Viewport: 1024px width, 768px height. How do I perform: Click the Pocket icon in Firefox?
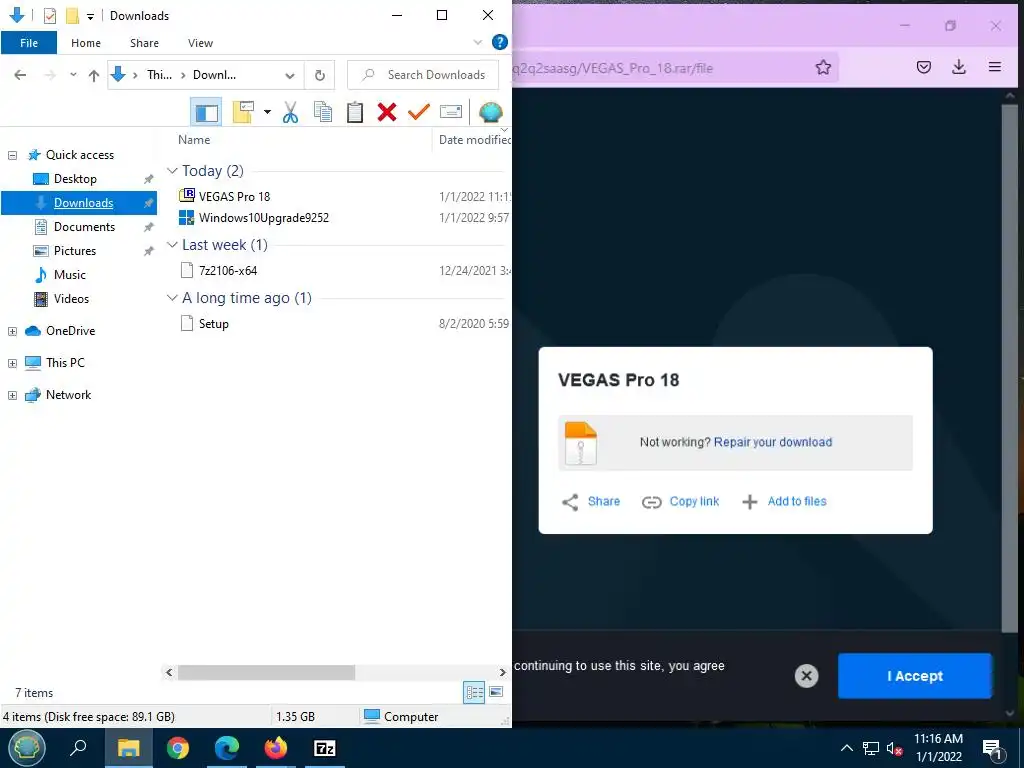coord(923,67)
